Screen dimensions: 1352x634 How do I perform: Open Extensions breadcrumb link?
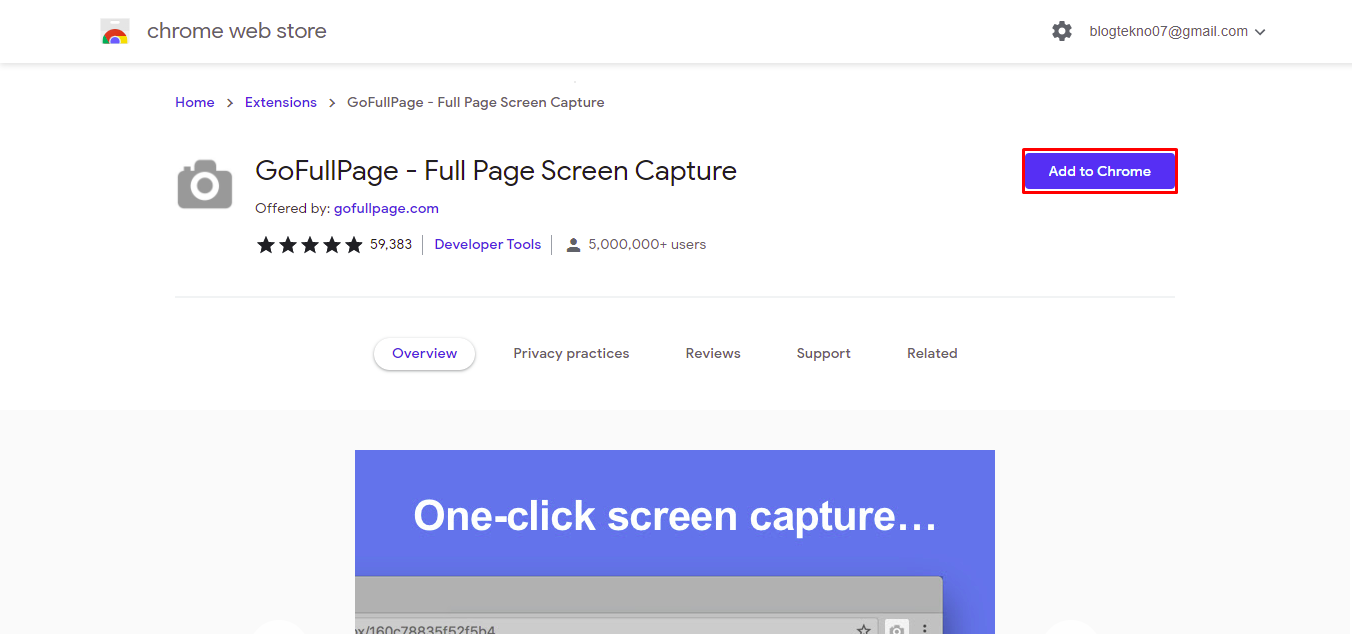281,102
